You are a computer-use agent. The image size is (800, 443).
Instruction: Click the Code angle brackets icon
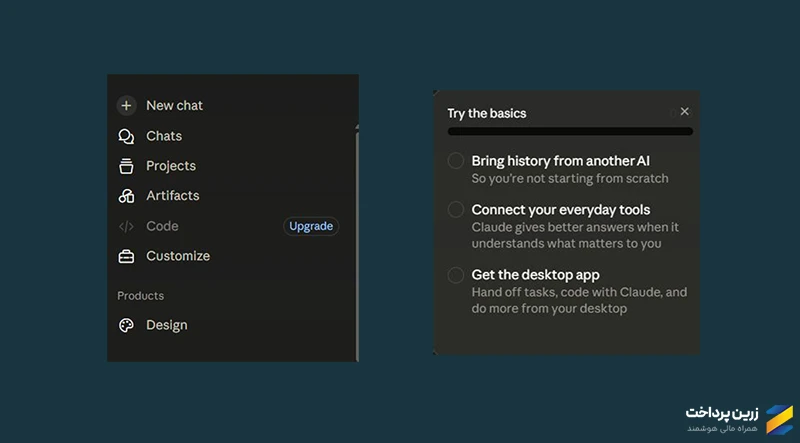coord(126,226)
